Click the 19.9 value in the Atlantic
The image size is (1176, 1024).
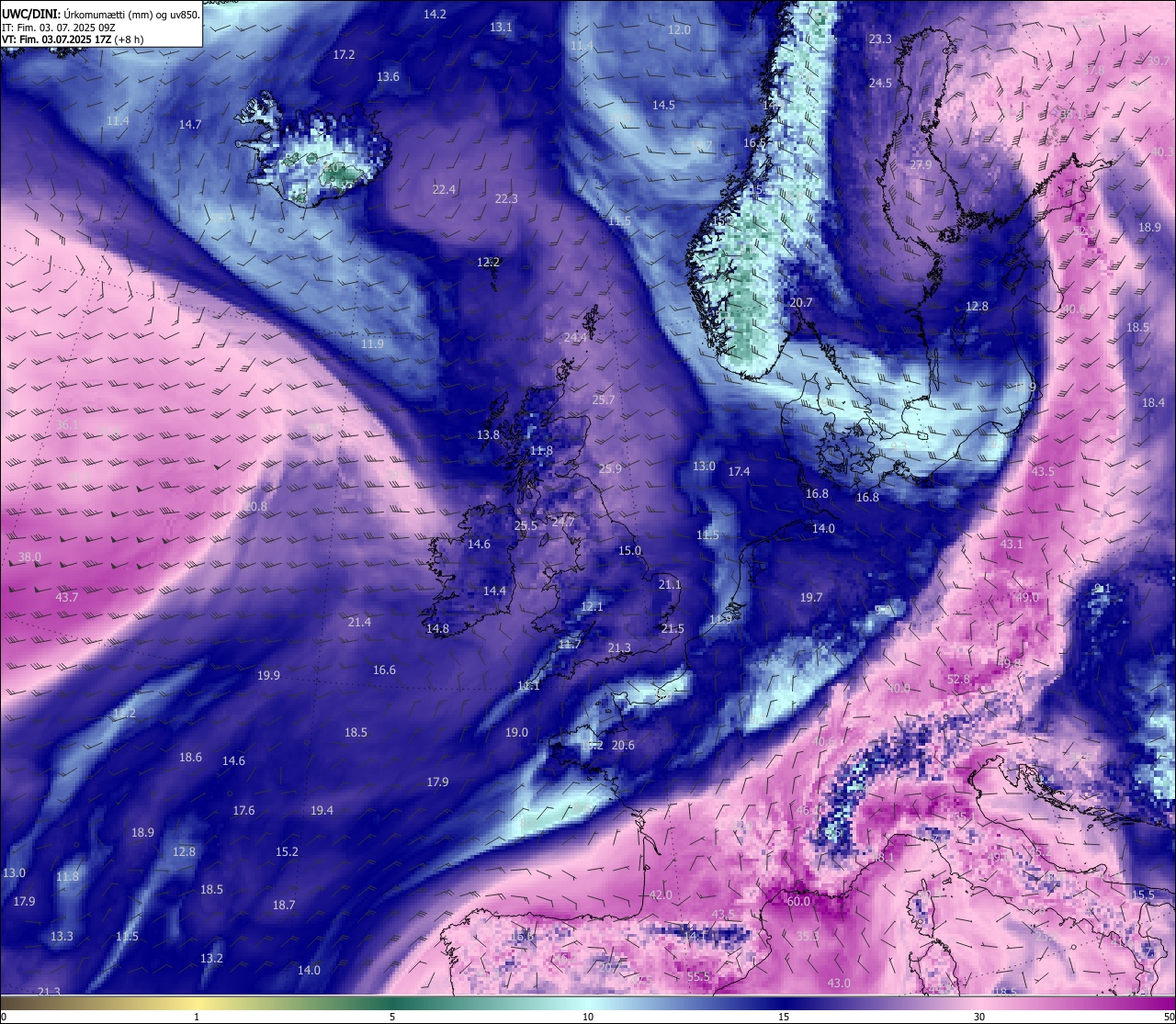(268, 675)
